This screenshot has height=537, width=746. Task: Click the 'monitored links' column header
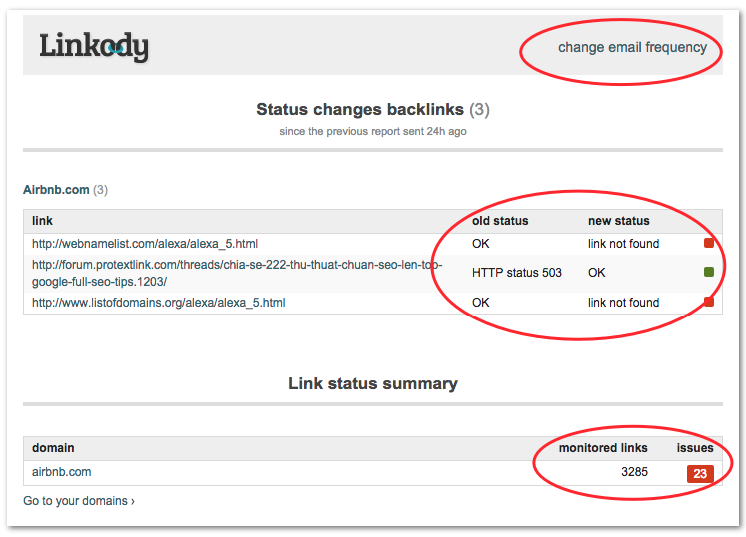[603, 448]
